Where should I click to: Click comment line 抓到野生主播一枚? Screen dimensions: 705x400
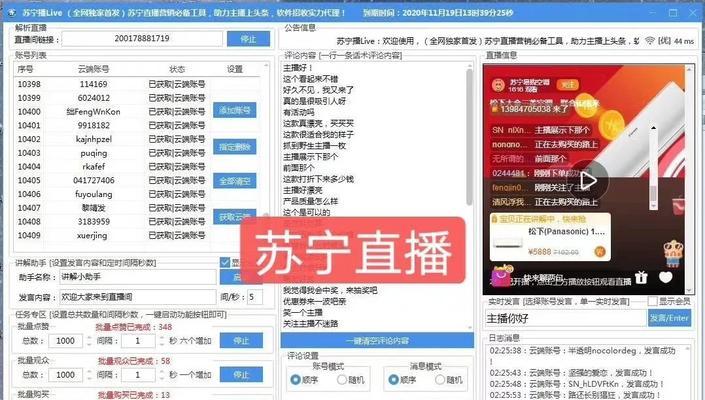tap(314, 146)
